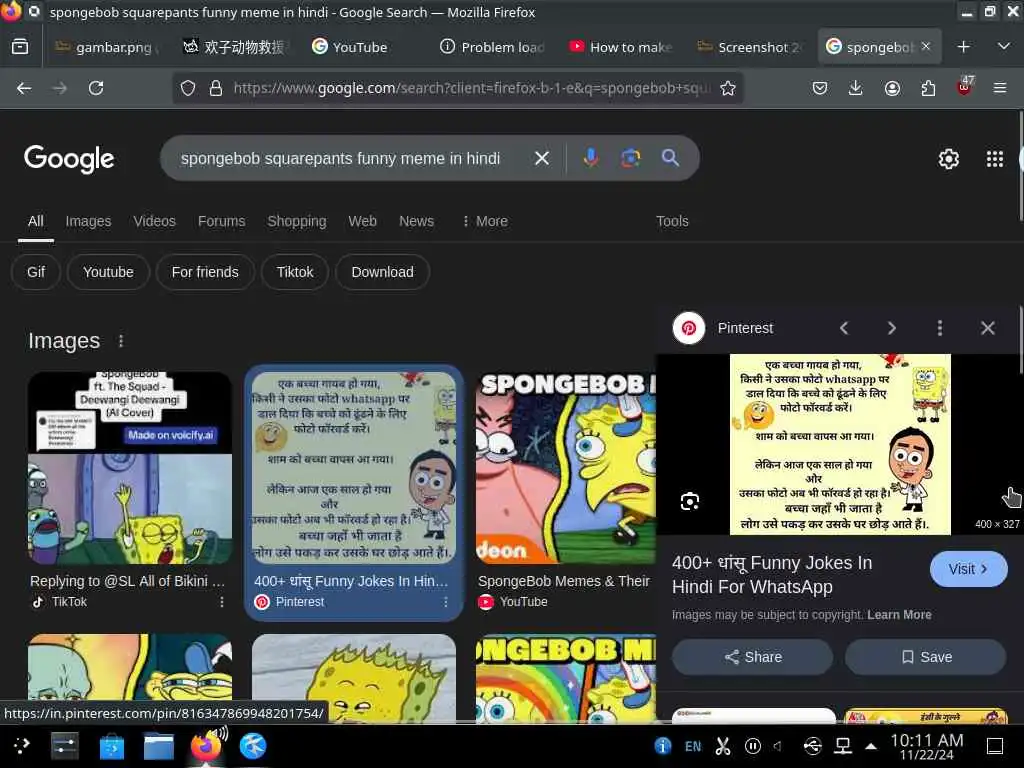Image resolution: width=1024 pixels, height=768 pixels.
Task: Open the Learn More copyright link
Action: tap(899, 615)
